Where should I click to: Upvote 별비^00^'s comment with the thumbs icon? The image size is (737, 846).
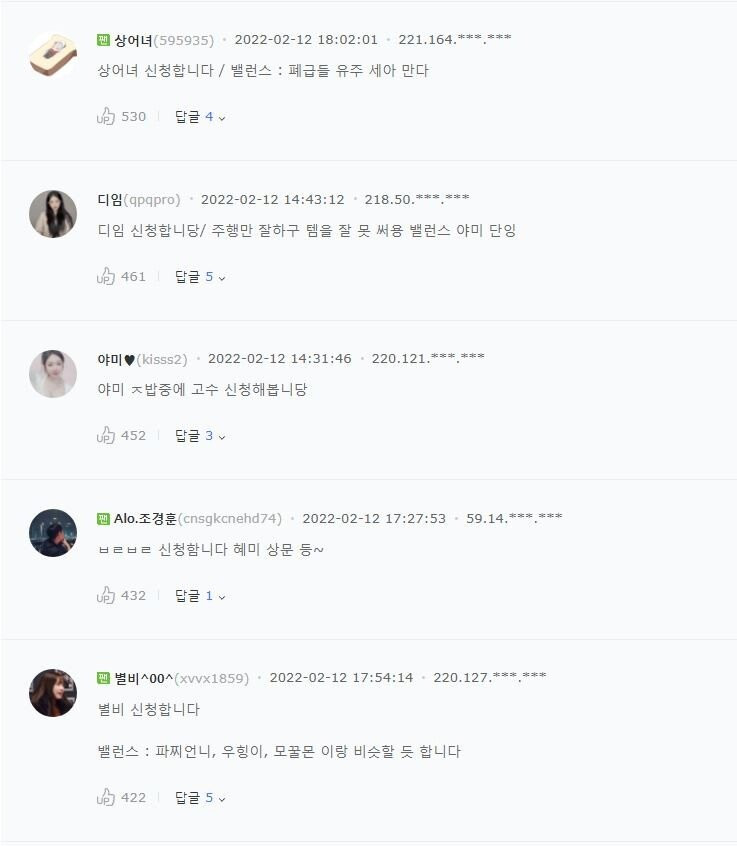tap(106, 797)
